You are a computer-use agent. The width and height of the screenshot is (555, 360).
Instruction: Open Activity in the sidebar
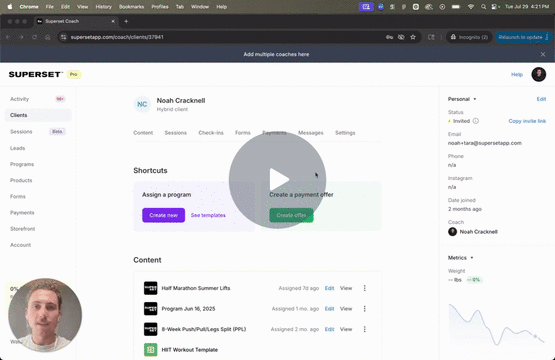pos(38,99)
